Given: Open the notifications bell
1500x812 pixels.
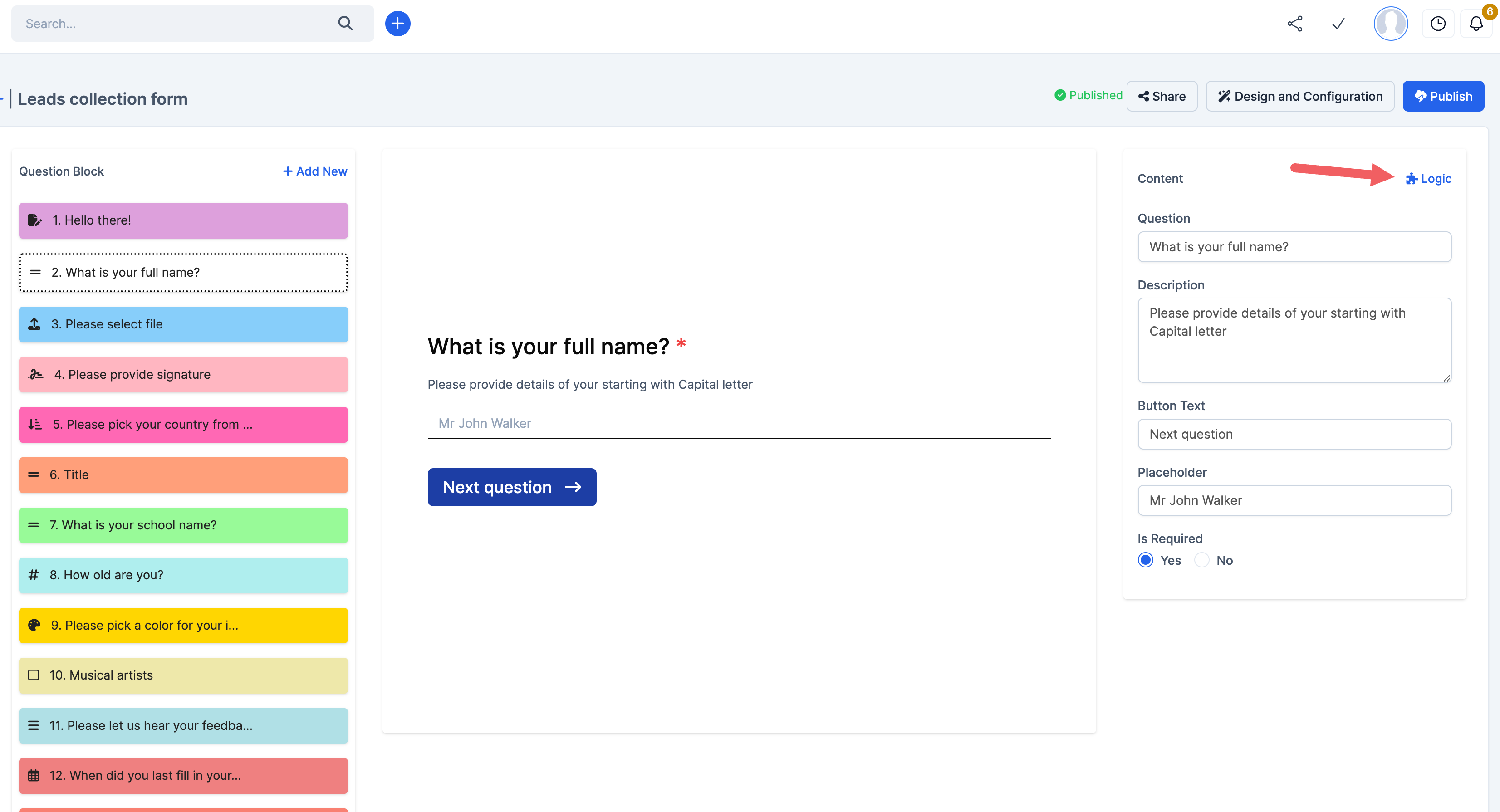Looking at the screenshot, I should click(1475, 23).
